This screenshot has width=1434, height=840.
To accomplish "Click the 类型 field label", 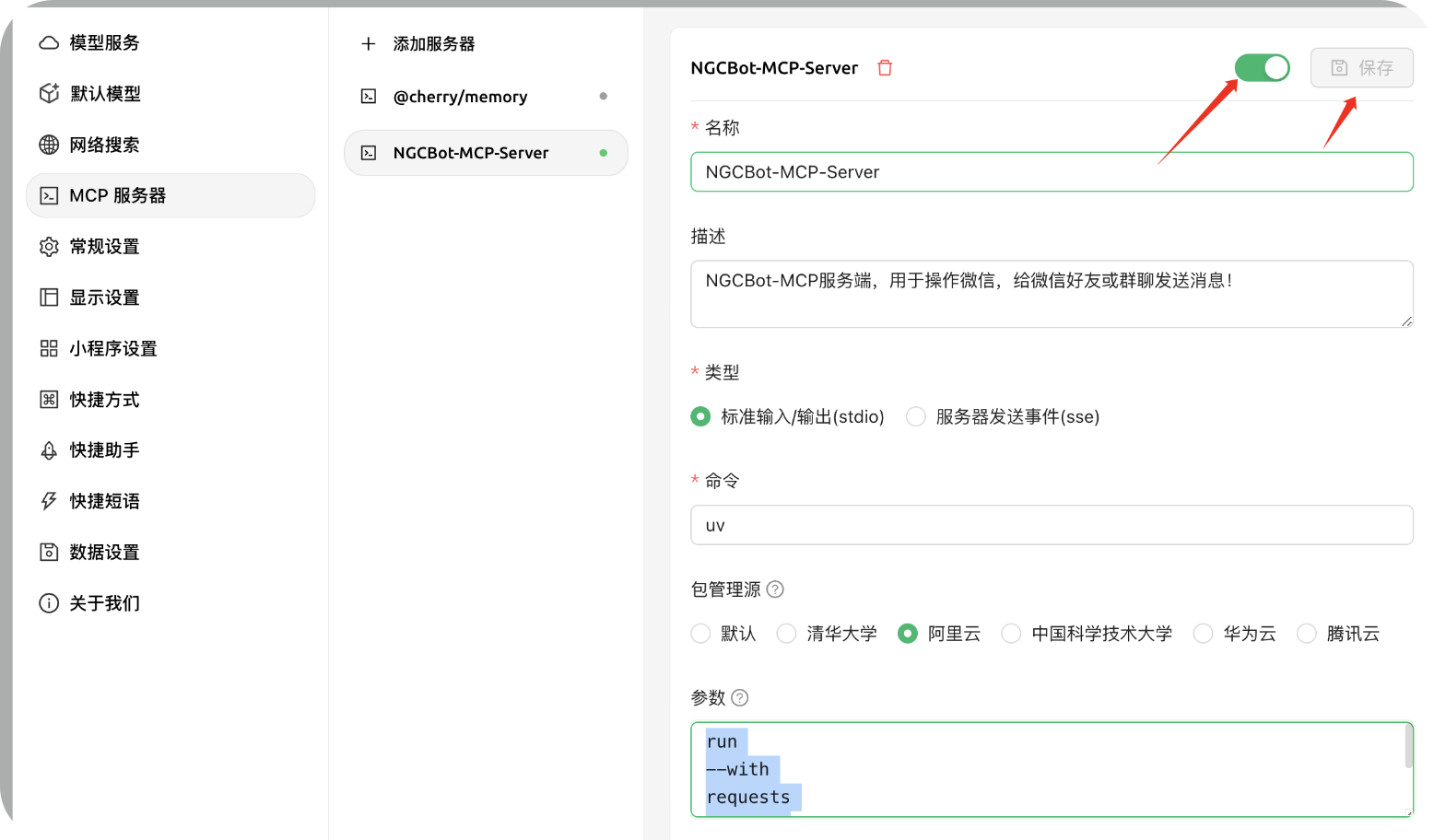I will (722, 372).
